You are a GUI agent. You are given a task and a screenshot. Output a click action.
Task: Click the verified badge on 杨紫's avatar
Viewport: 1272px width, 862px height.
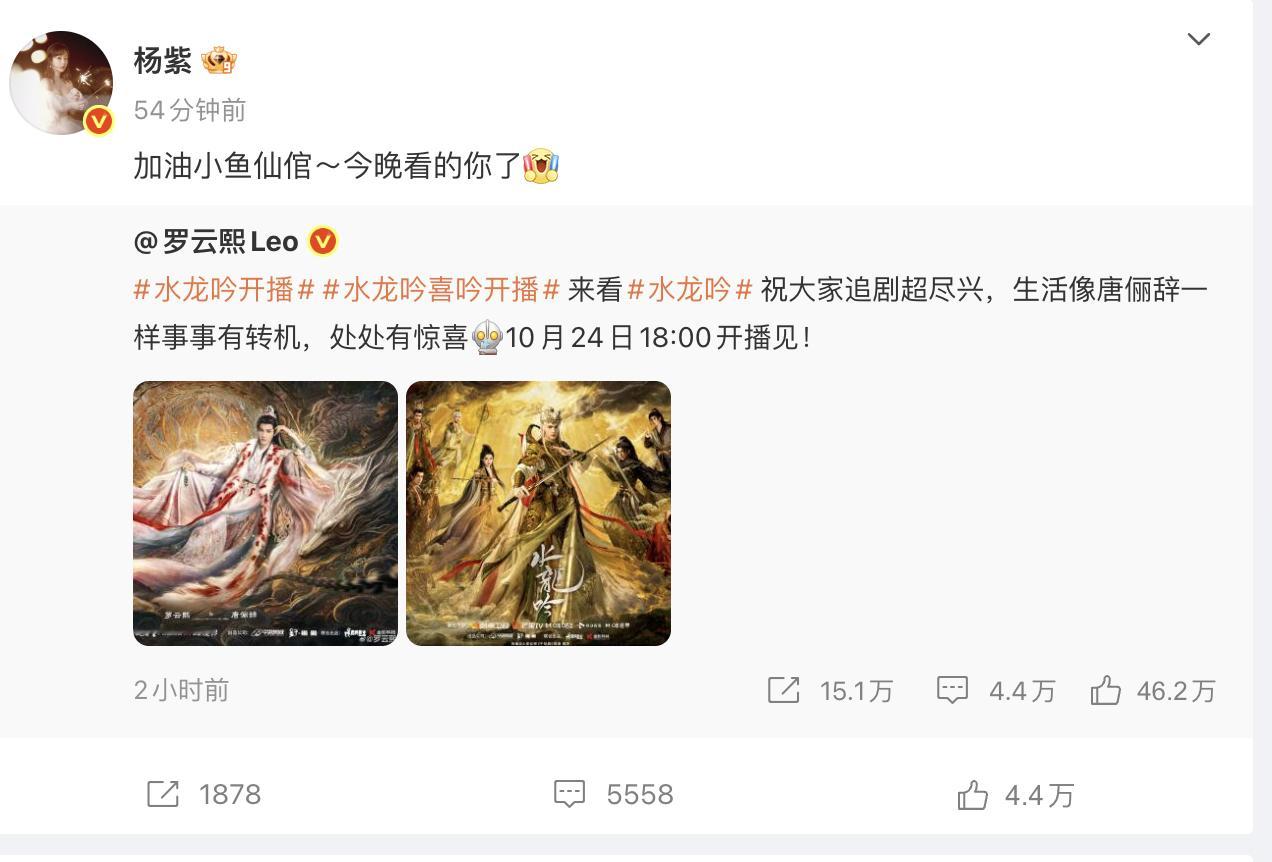pyautogui.click(x=98, y=121)
